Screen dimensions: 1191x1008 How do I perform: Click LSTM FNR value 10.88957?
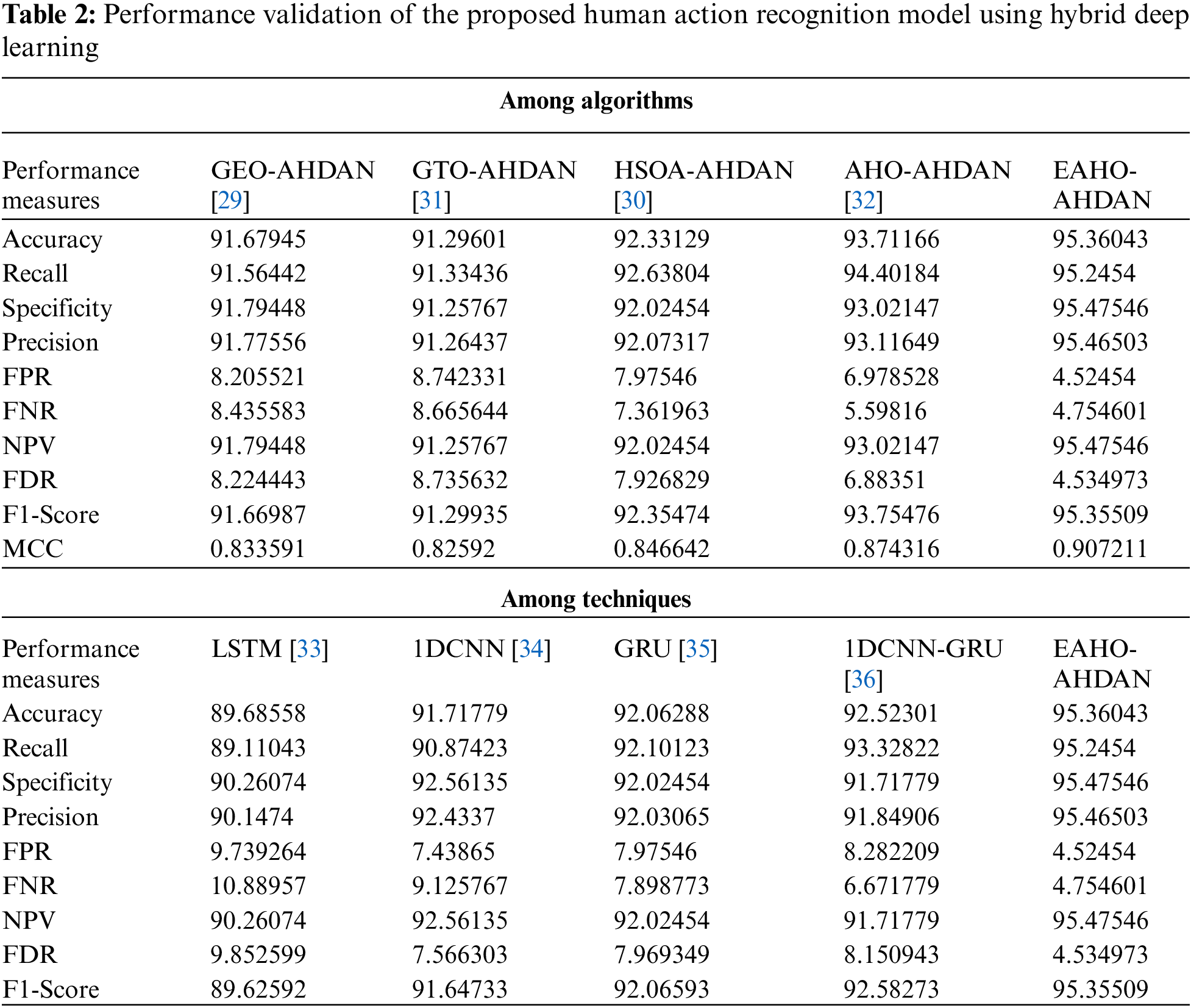(258, 886)
